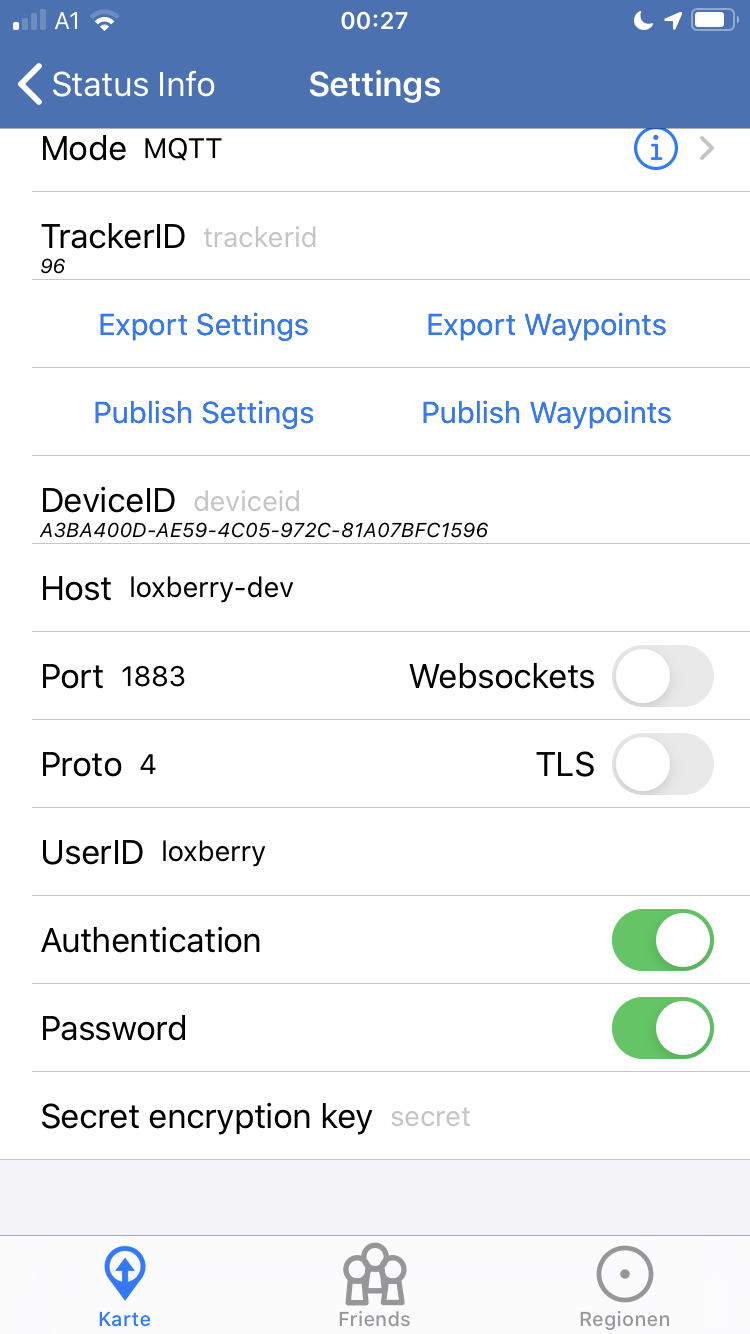Tap the back arrow to Status Info
Screen dimensions: 750x1334
32,85
